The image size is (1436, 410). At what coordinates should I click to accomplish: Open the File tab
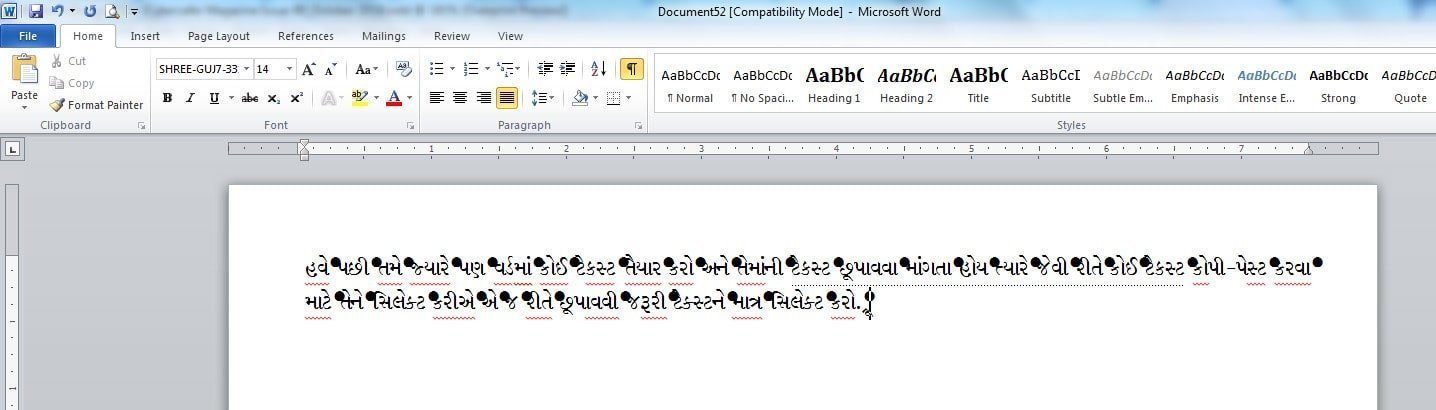coord(28,36)
